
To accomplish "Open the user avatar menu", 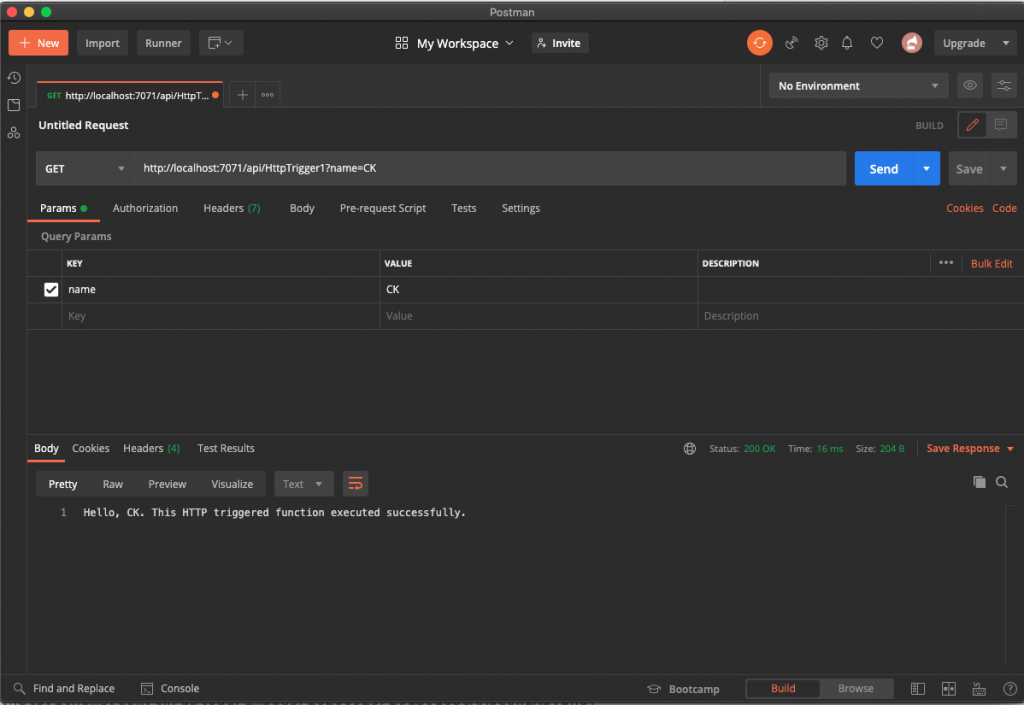I will pyautogui.click(x=912, y=43).
